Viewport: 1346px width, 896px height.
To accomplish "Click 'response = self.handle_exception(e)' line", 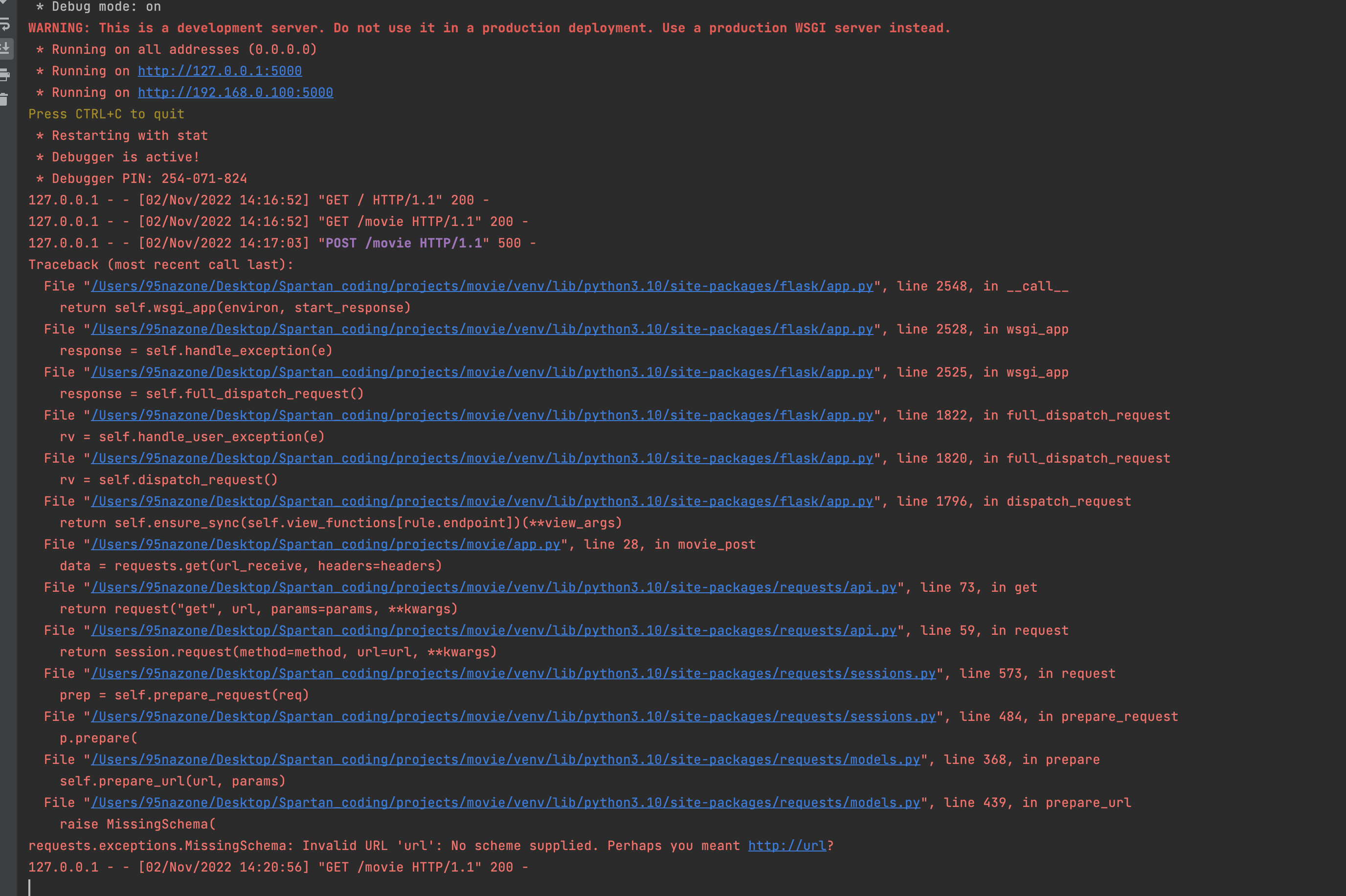I will (x=196, y=351).
